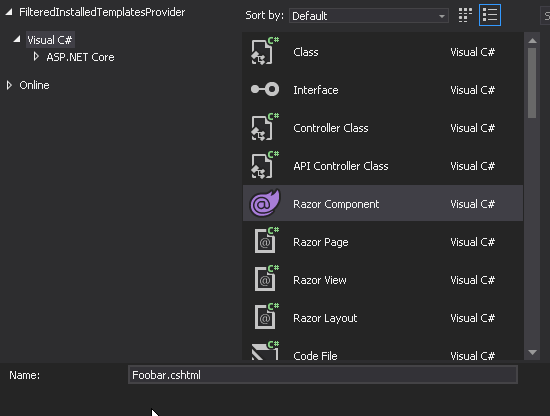Viewport: 550px width, 416px height.
Task: Select the API Controller Class name
Action: (341, 166)
